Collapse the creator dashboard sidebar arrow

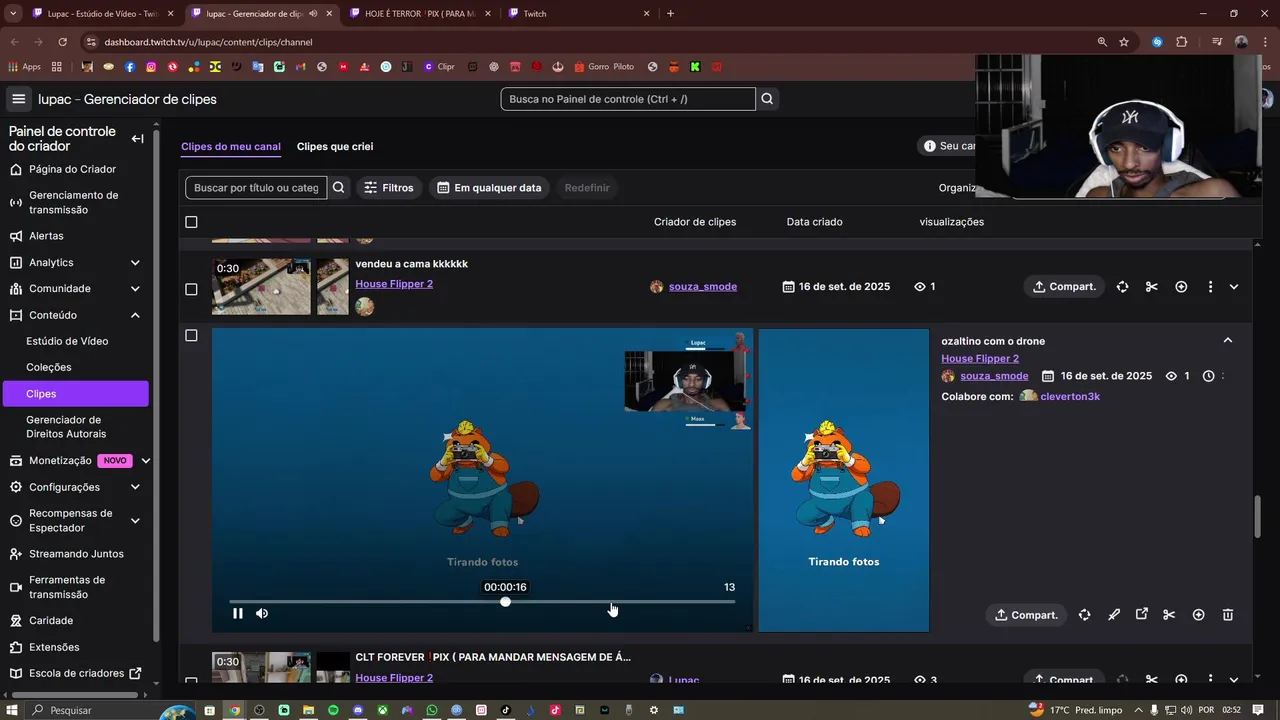[x=137, y=139]
